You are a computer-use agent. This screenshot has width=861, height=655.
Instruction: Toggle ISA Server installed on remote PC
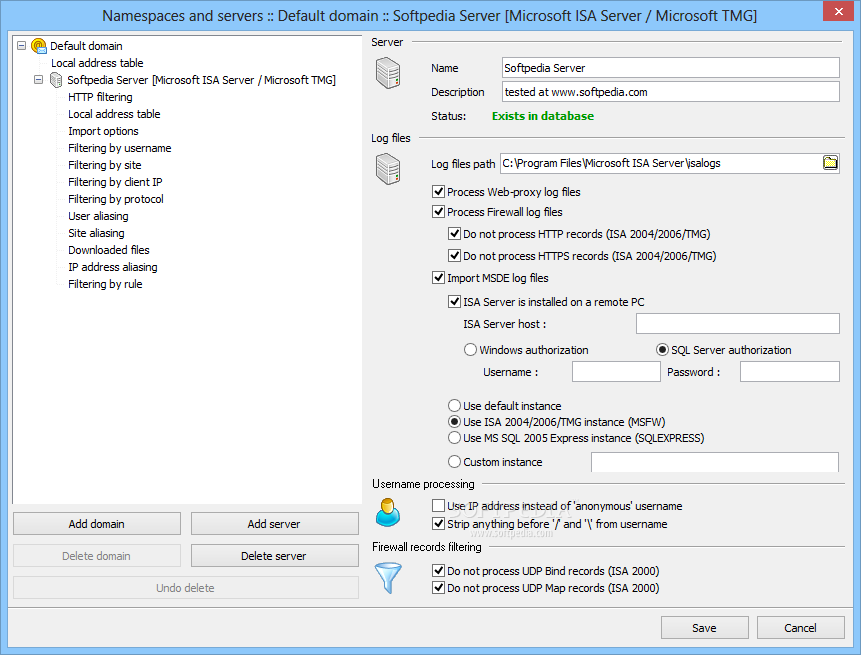pos(454,301)
